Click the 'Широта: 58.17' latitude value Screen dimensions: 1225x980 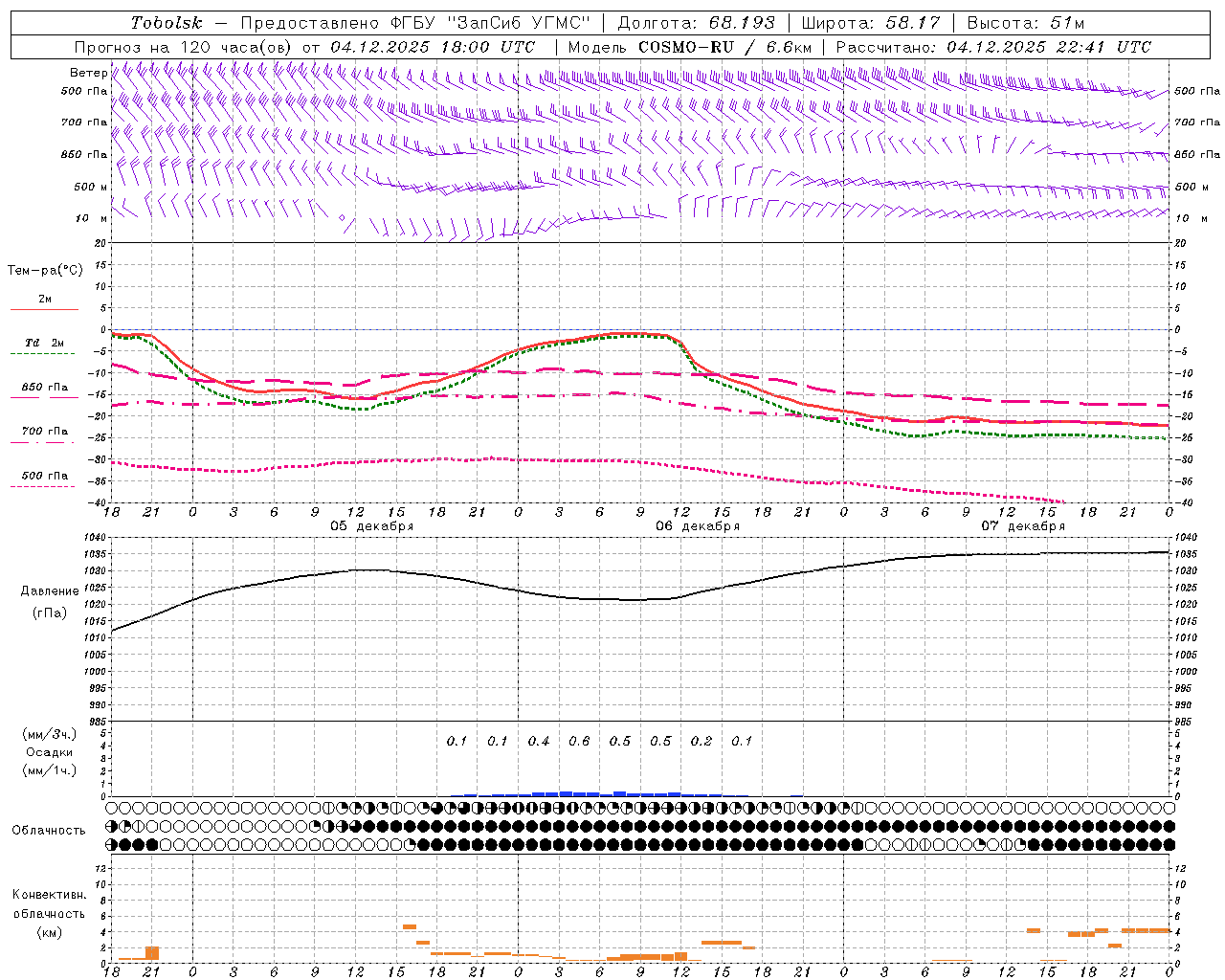click(871, 23)
